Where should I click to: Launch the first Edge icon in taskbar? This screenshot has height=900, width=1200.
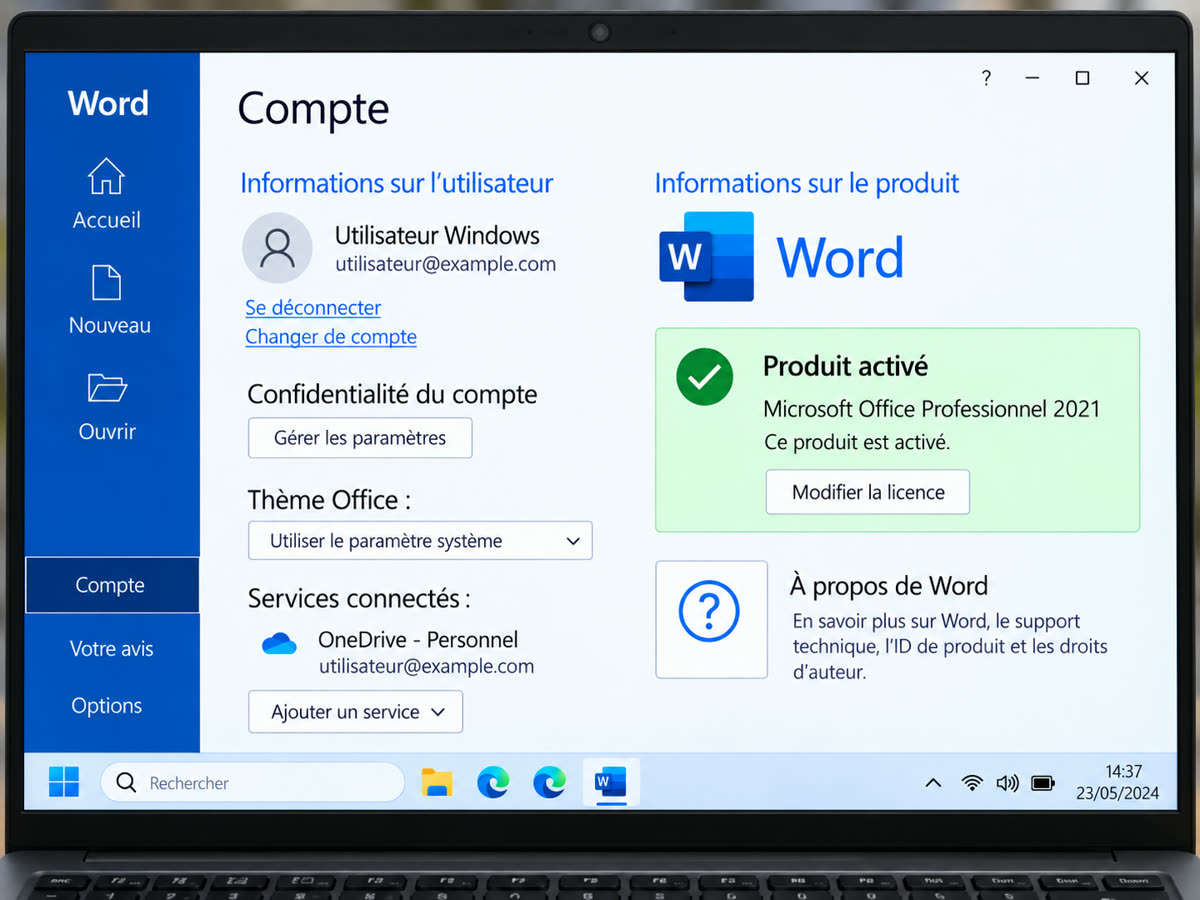pyautogui.click(x=493, y=782)
